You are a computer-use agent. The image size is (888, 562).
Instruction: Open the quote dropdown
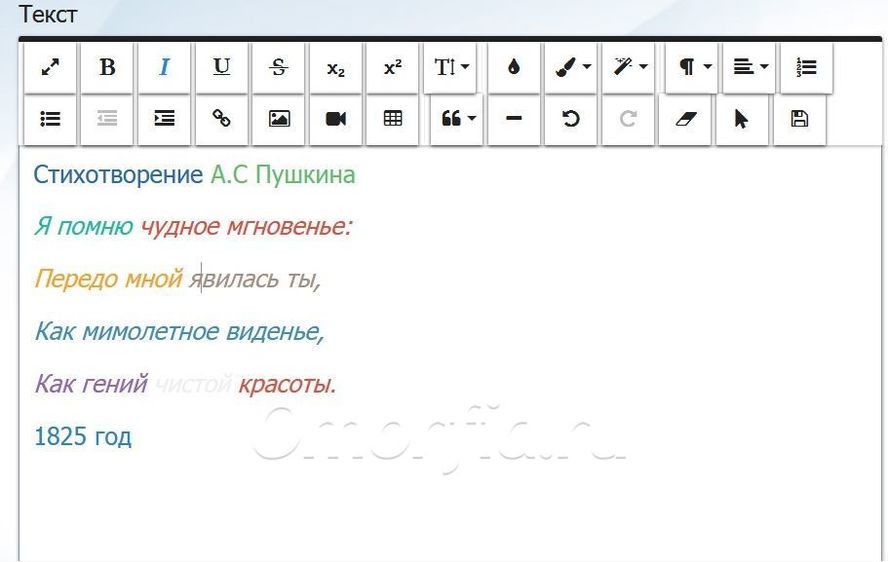[456, 119]
